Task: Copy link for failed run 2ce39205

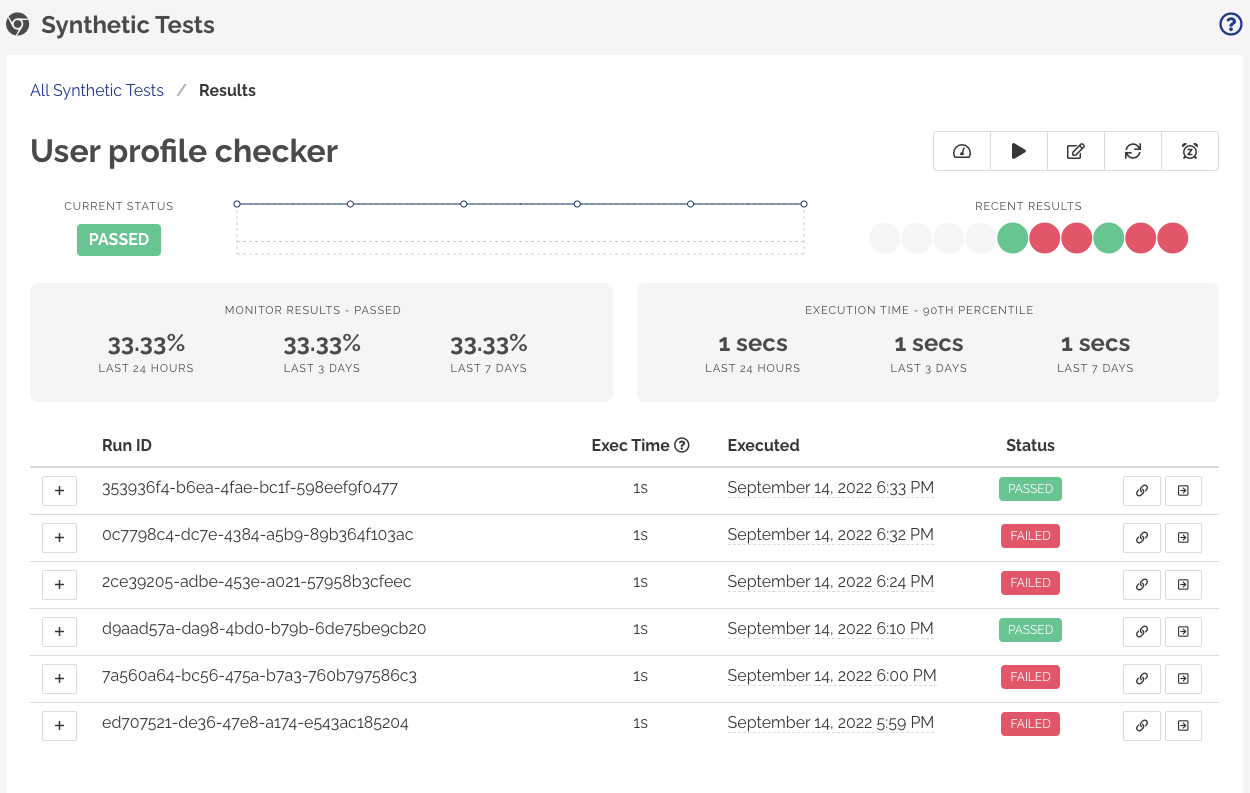Action: coord(1141,584)
